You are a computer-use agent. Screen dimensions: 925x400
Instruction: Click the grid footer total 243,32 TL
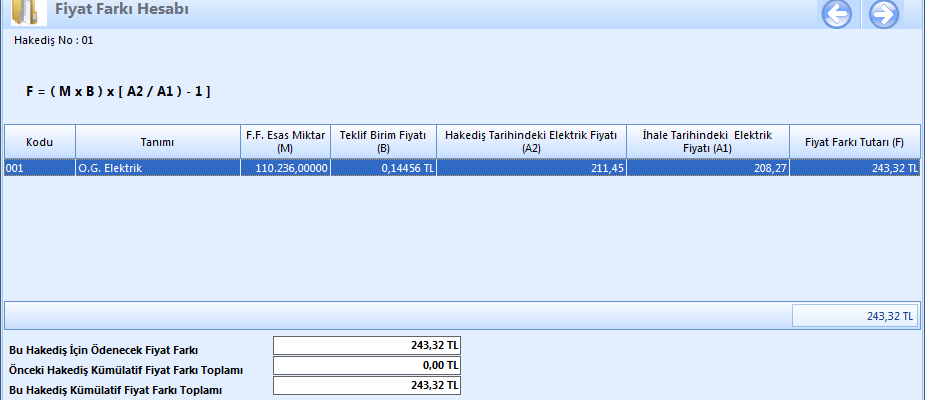click(855, 316)
